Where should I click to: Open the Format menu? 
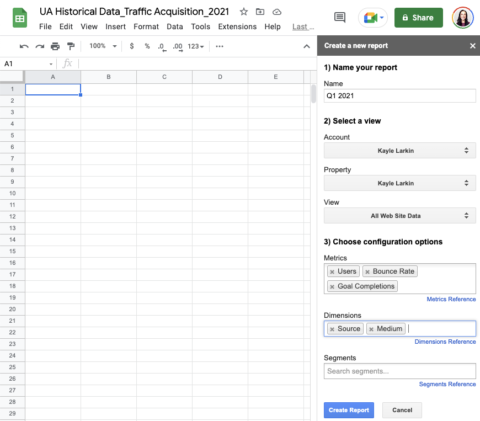pyautogui.click(x=146, y=27)
